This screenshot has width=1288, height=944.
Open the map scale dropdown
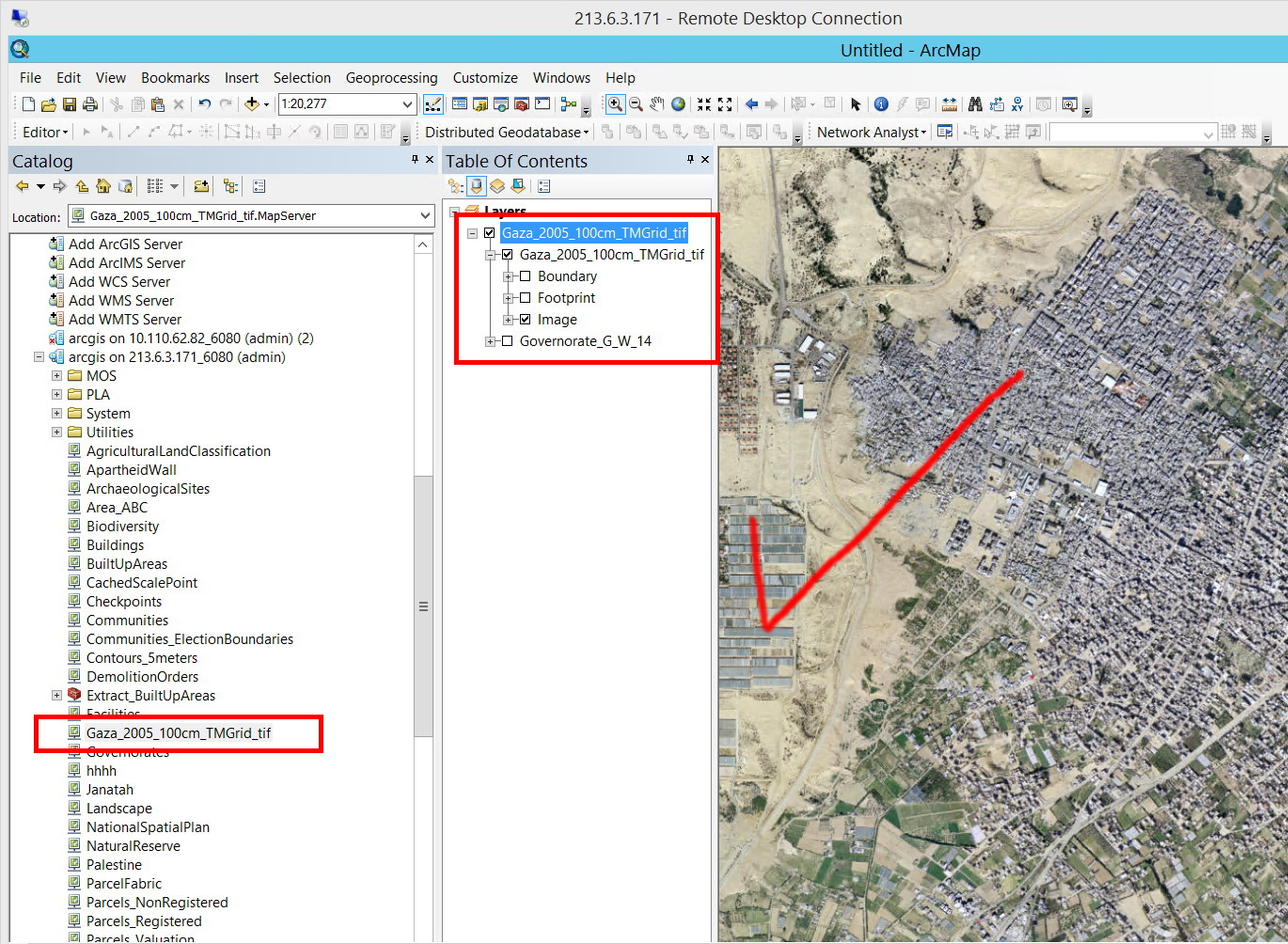[407, 104]
